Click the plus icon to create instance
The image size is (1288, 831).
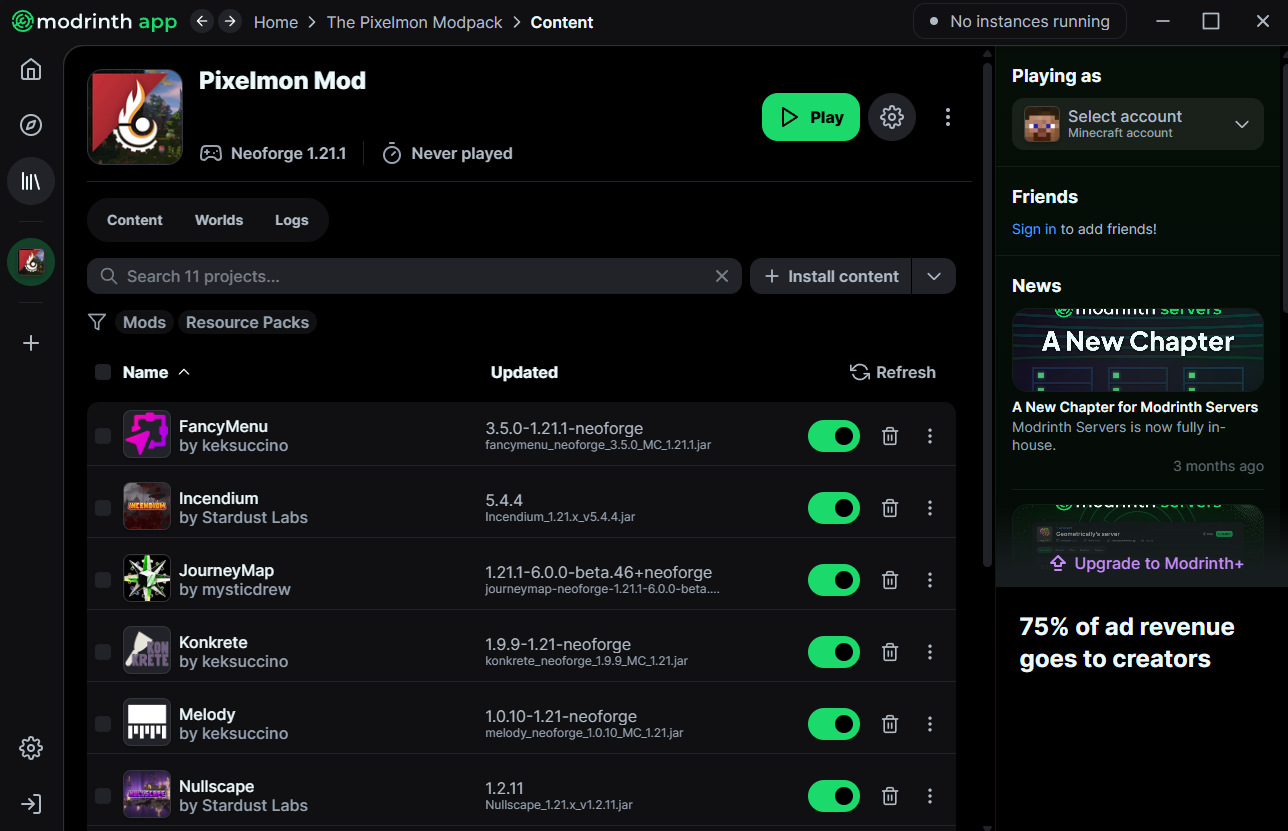click(x=31, y=343)
